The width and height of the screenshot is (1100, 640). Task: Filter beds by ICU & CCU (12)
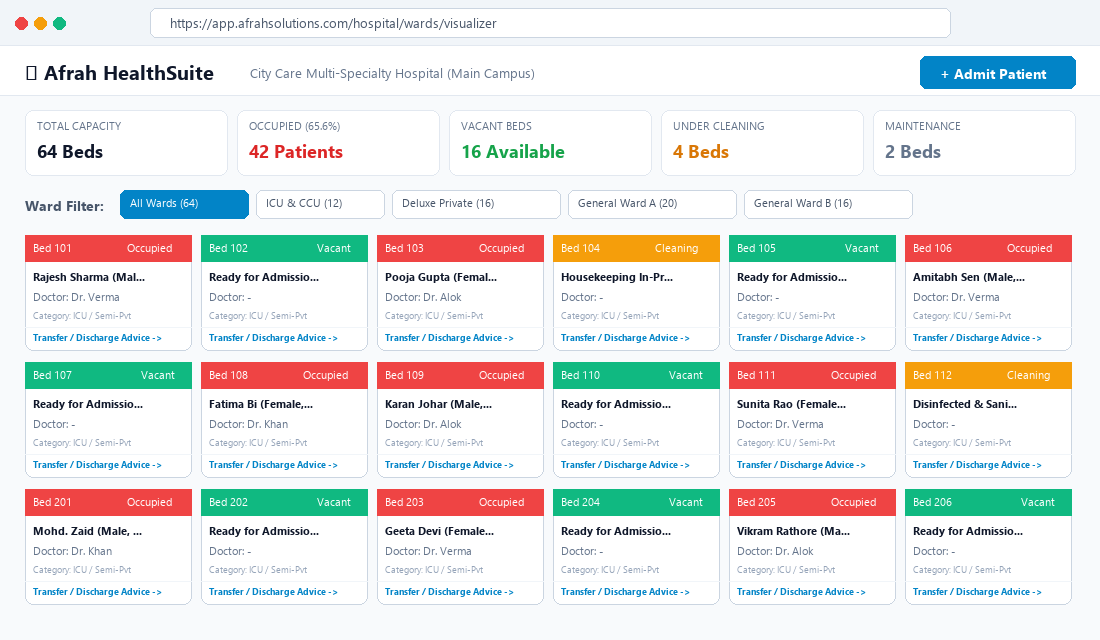320,204
